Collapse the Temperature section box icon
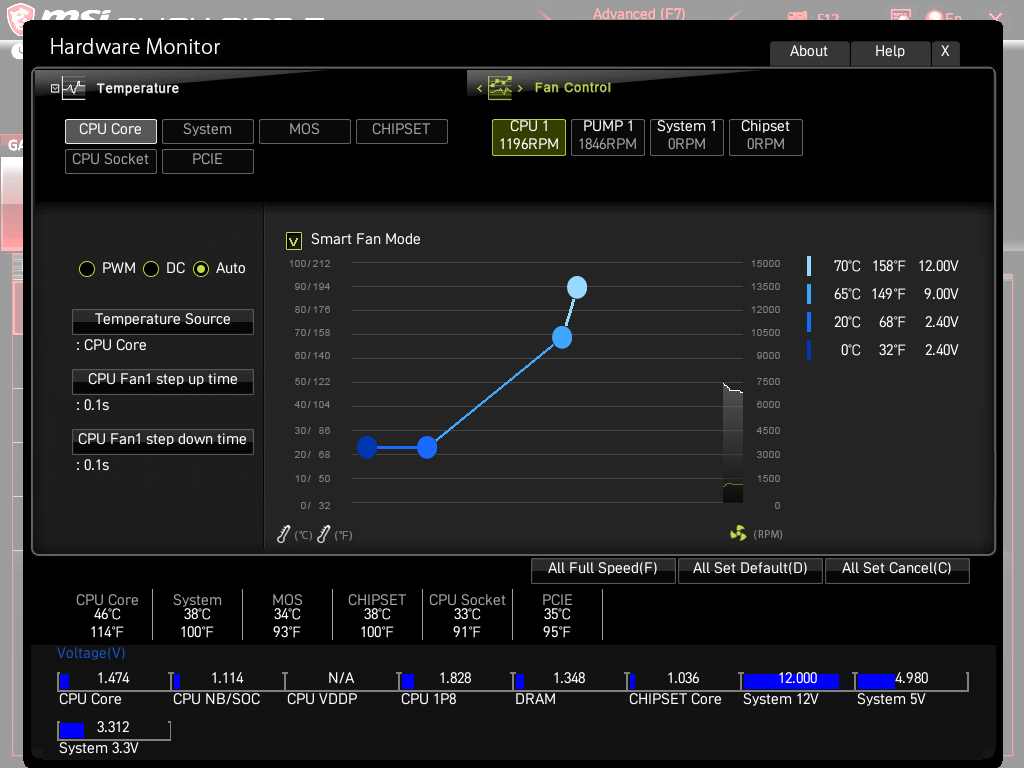The image size is (1024, 768). pyautogui.click(x=55, y=88)
